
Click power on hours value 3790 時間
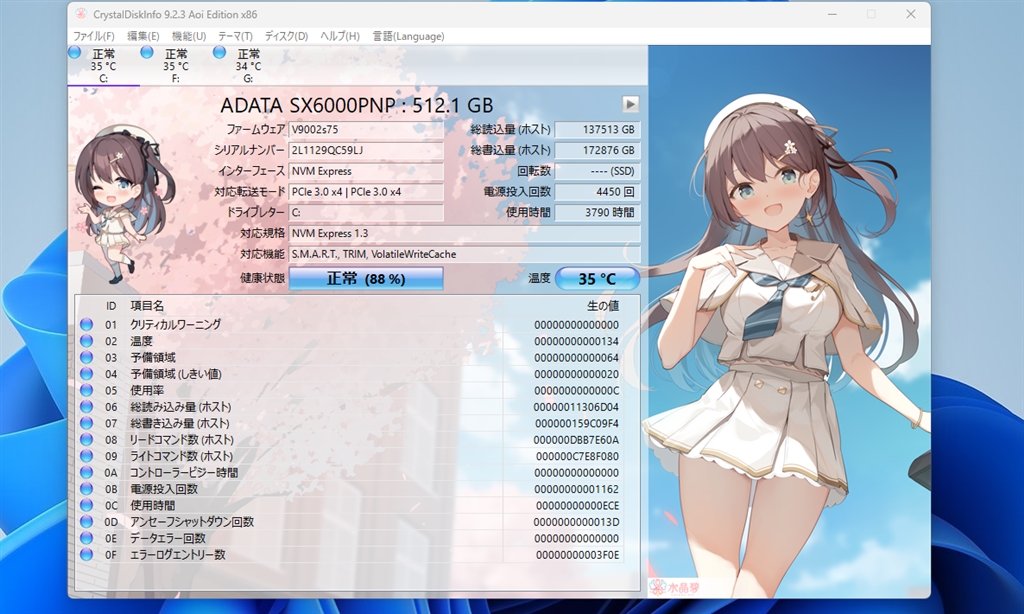pos(597,212)
